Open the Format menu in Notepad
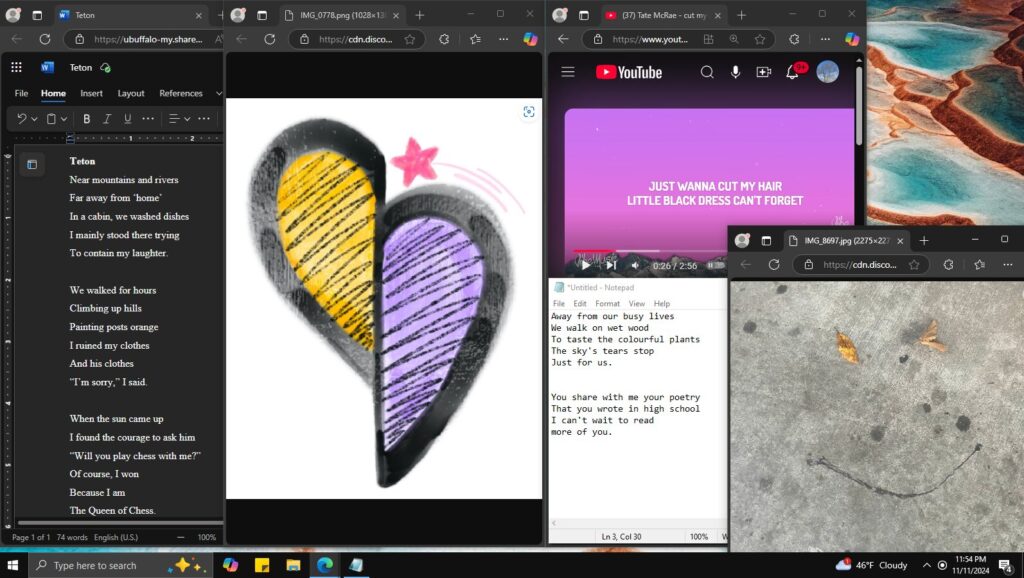Viewport: 1024px width, 578px height. coord(607,303)
